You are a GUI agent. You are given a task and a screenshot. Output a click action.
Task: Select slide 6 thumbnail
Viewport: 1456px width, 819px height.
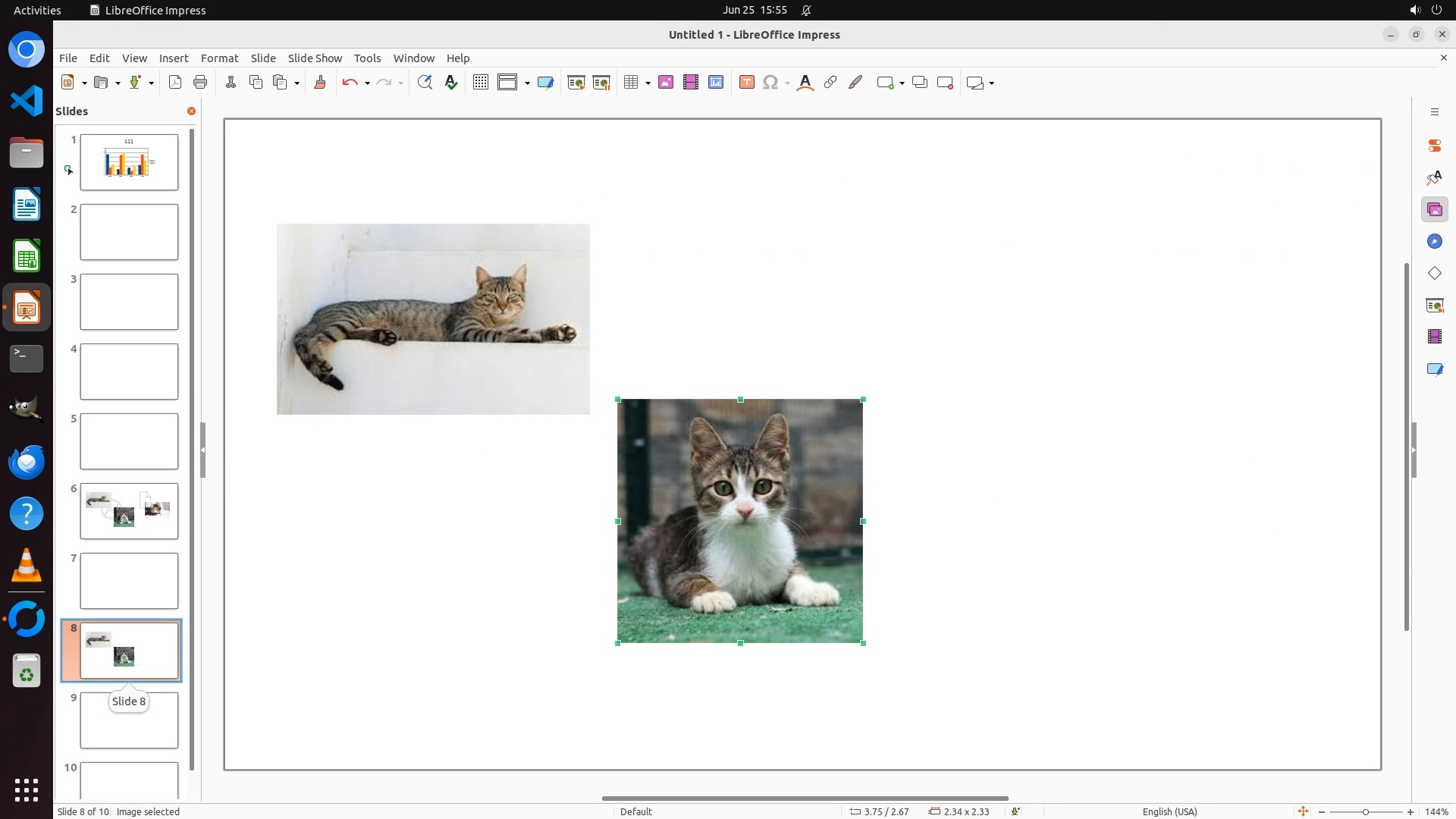[129, 511]
